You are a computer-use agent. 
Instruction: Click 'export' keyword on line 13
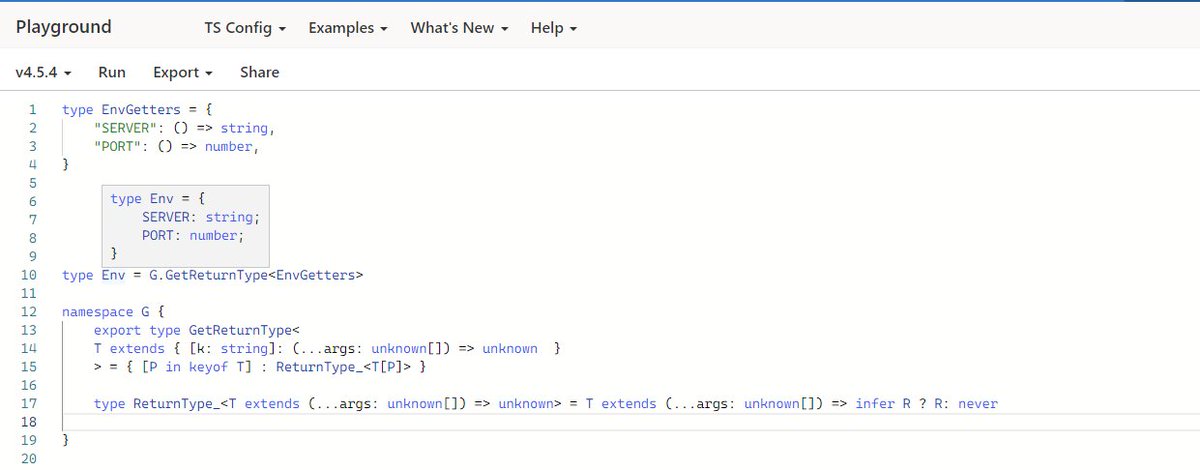(x=117, y=330)
